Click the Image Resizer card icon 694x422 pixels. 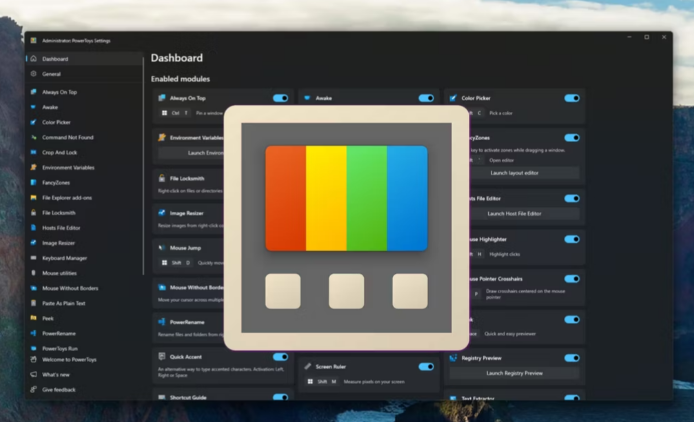[162, 213]
